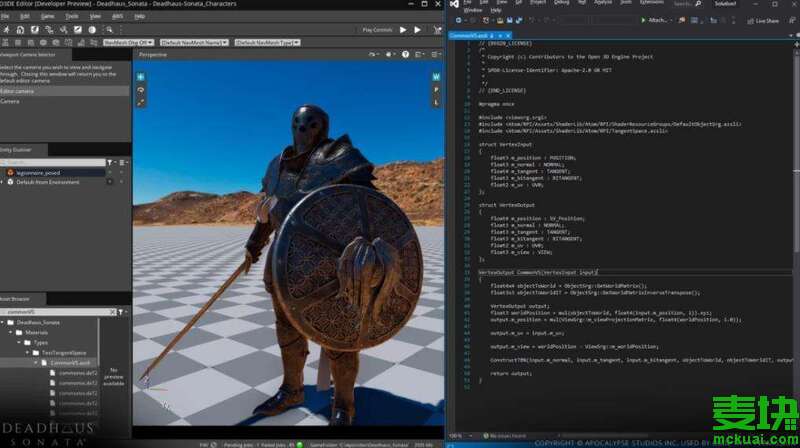Collapse the Deadhaus_Sonata folder
The width and height of the screenshot is (800, 448).
[3, 322]
